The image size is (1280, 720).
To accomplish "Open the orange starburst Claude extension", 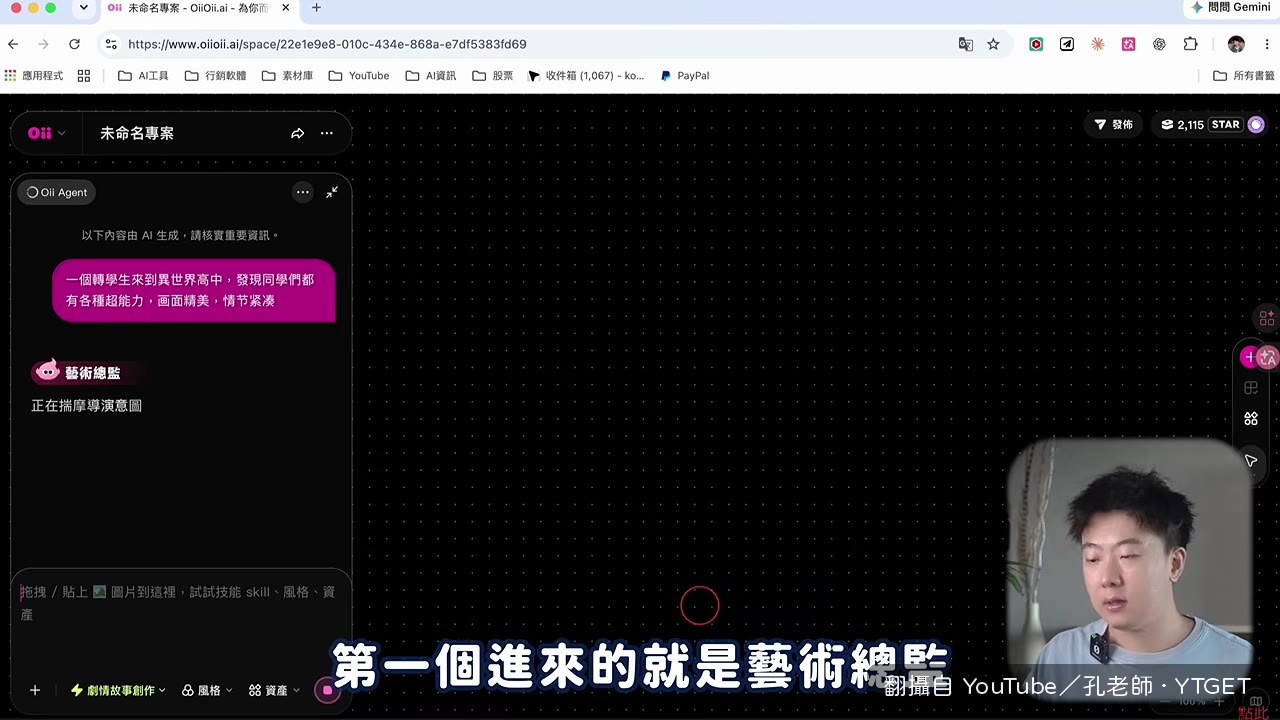I will tap(1098, 44).
